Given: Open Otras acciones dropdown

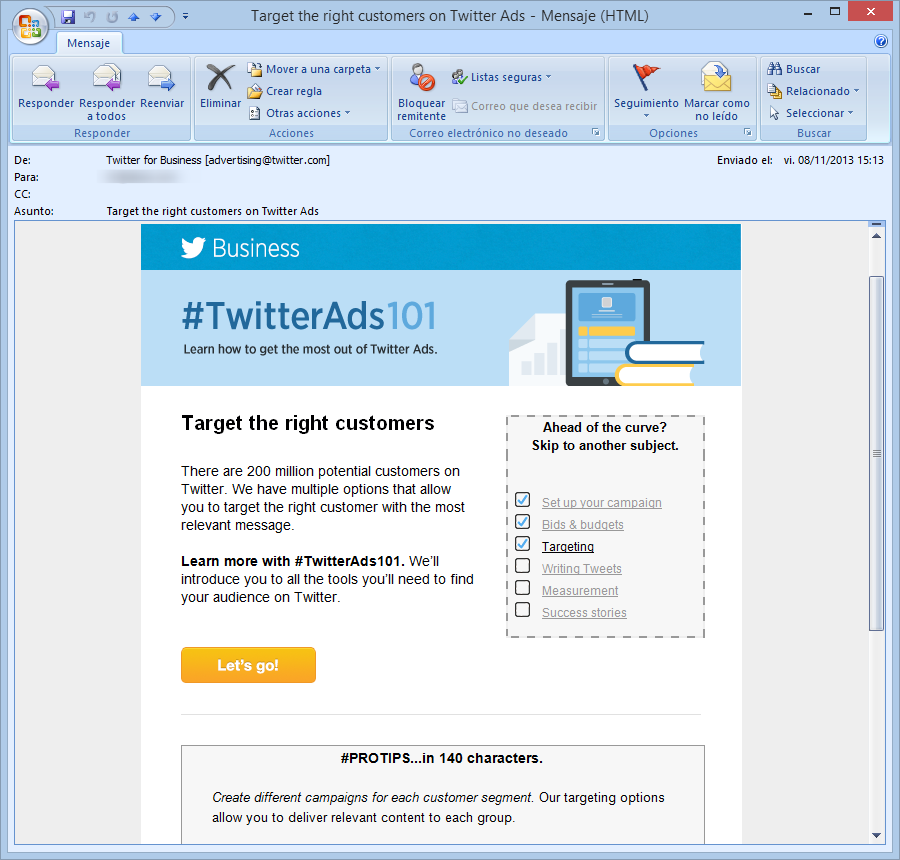Looking at the screenshot, I should [299, 113].
